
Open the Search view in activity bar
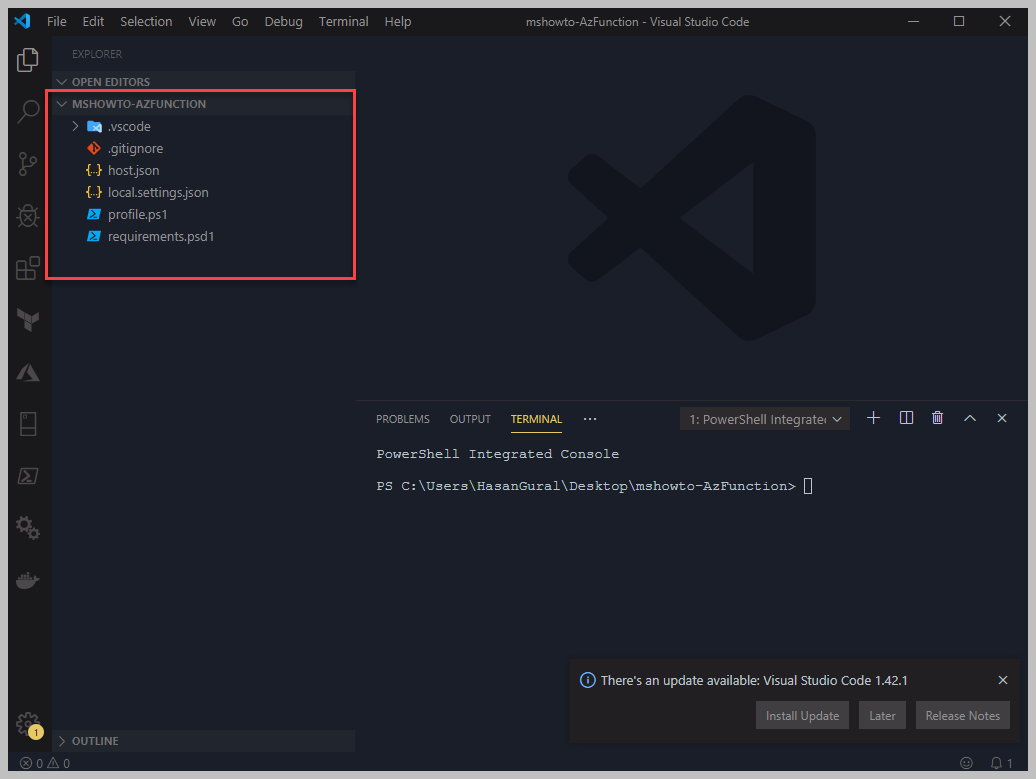(28, 112)
